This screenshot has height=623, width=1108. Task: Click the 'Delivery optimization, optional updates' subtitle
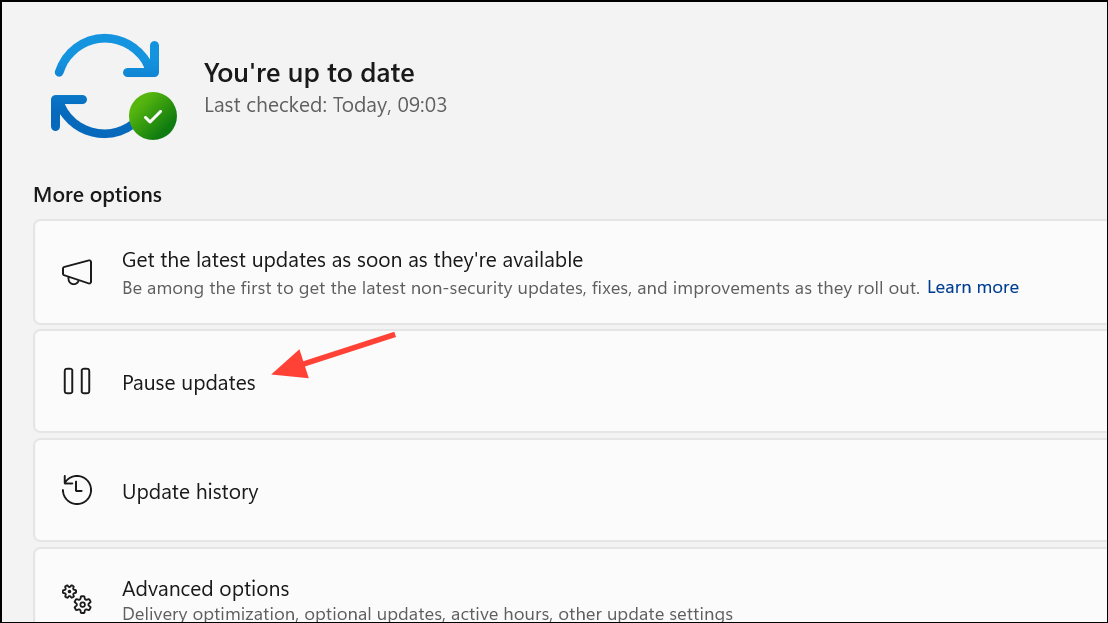[428, 613]
